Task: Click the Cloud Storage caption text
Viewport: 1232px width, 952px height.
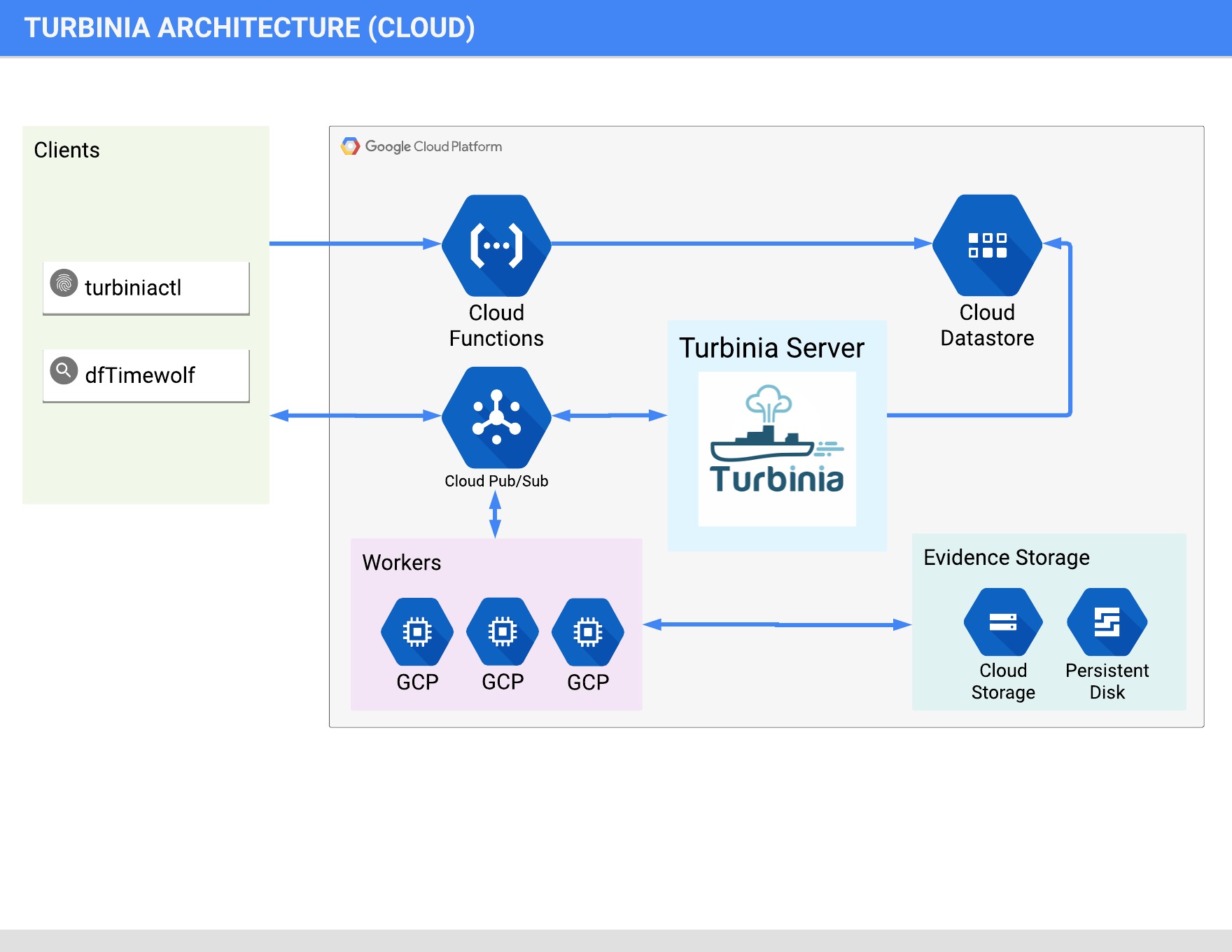Action: 1003,681
